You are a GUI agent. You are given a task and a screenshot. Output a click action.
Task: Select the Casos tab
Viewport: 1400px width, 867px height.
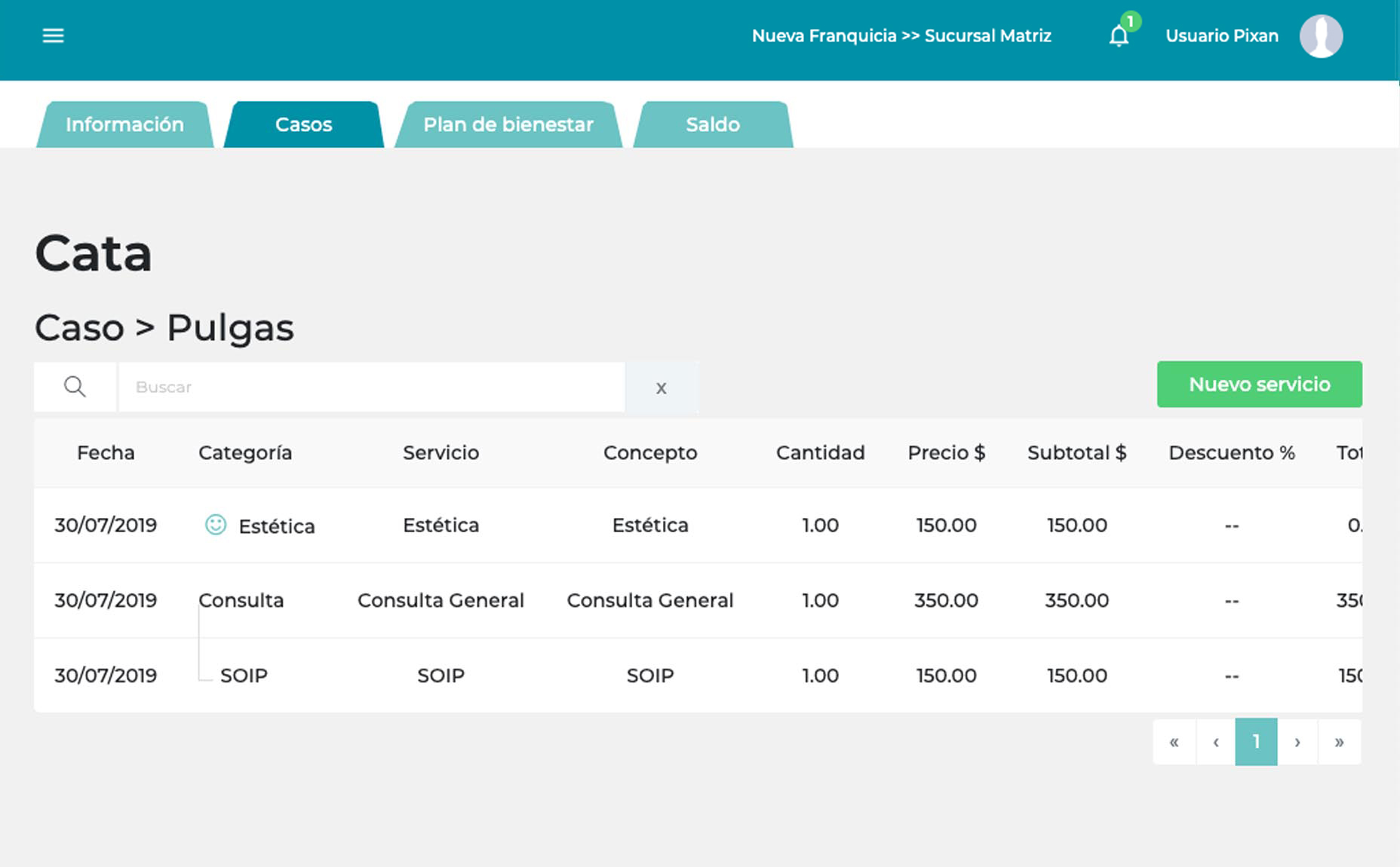[x=303, y=124]
